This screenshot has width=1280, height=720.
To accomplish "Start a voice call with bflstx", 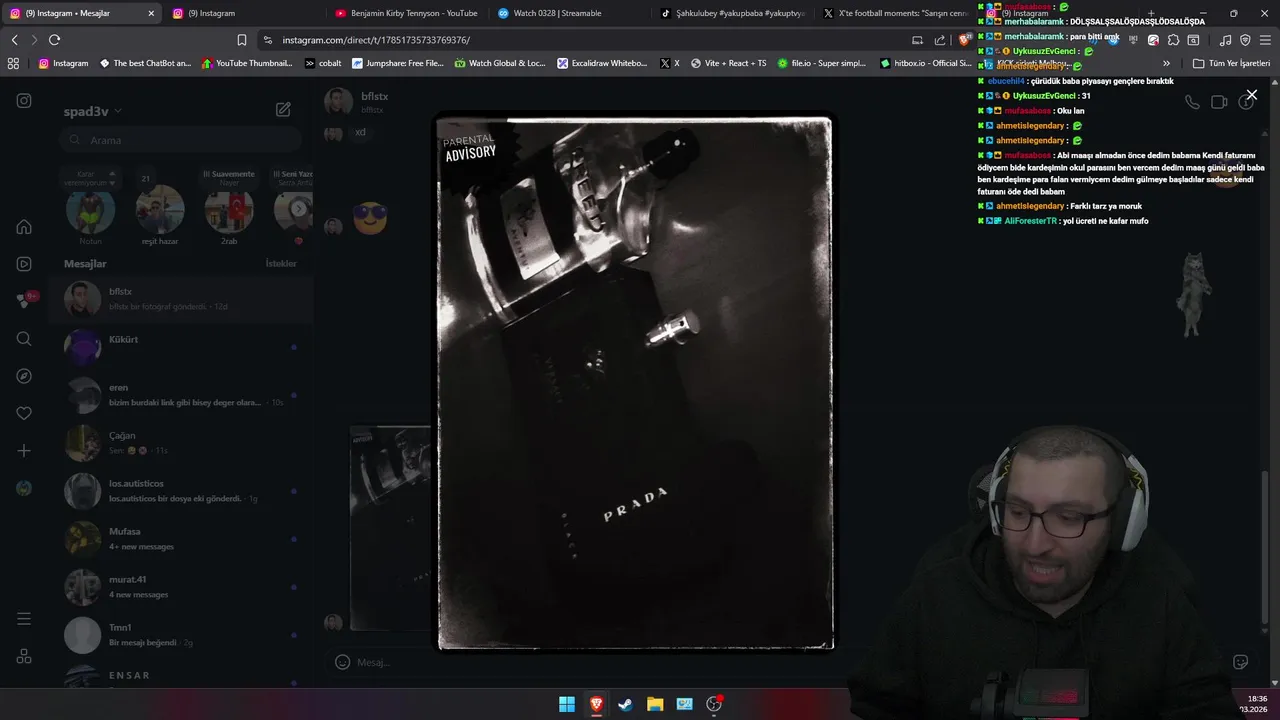I will (1192, 102).
